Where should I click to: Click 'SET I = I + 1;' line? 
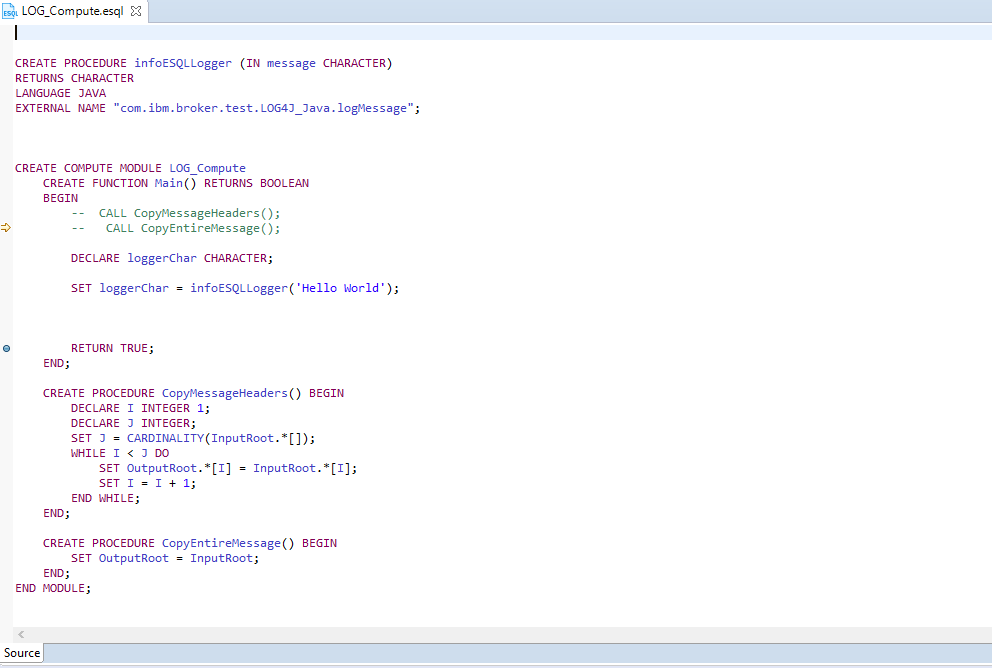(147, 483)
